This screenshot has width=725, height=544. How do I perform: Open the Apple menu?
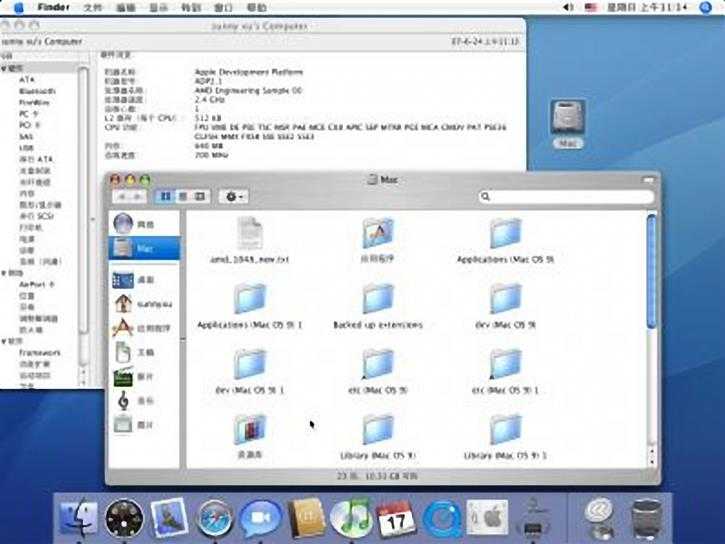[19, 7]
